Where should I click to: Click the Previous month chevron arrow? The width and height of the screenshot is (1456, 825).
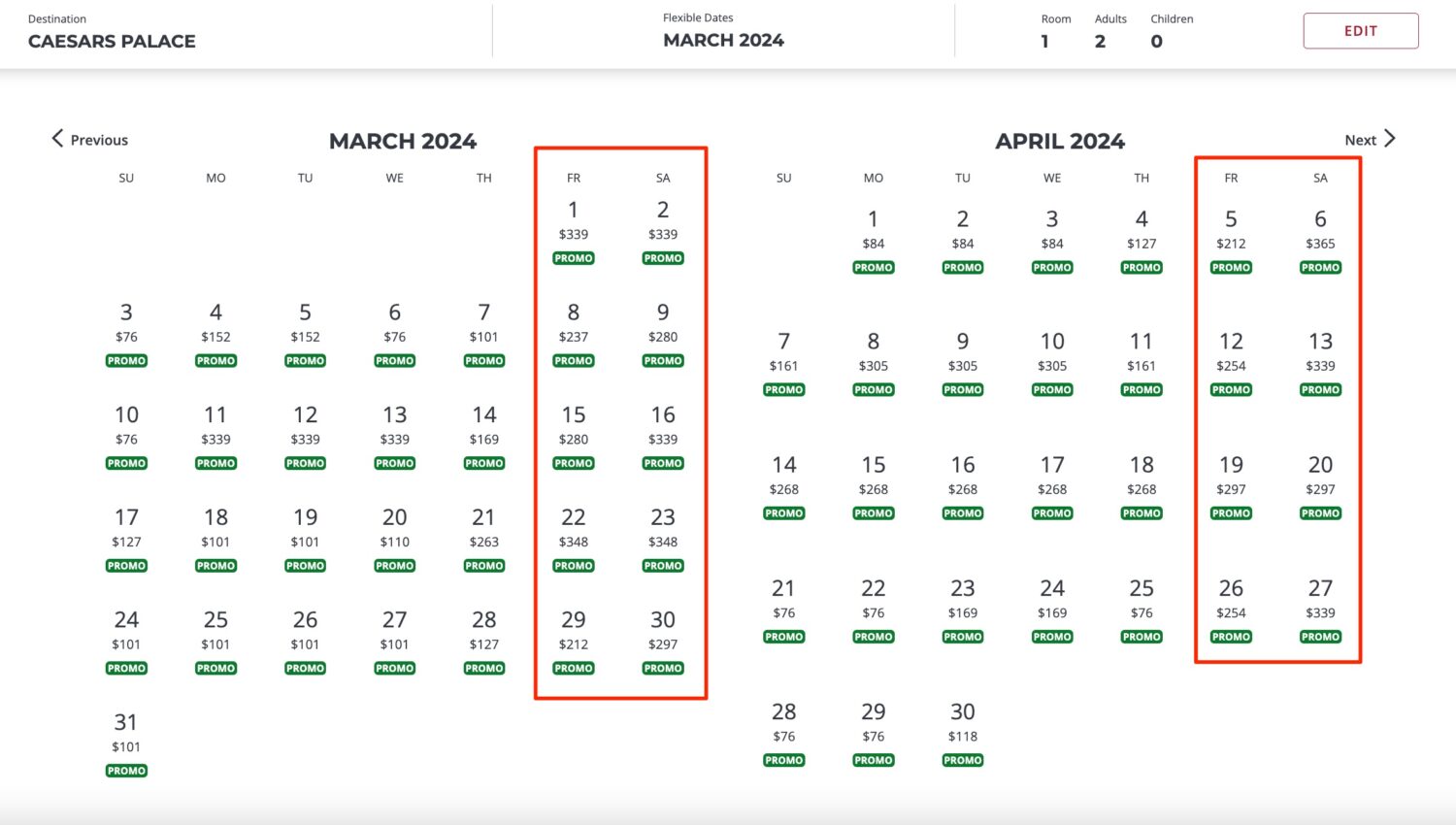[58, 139]
